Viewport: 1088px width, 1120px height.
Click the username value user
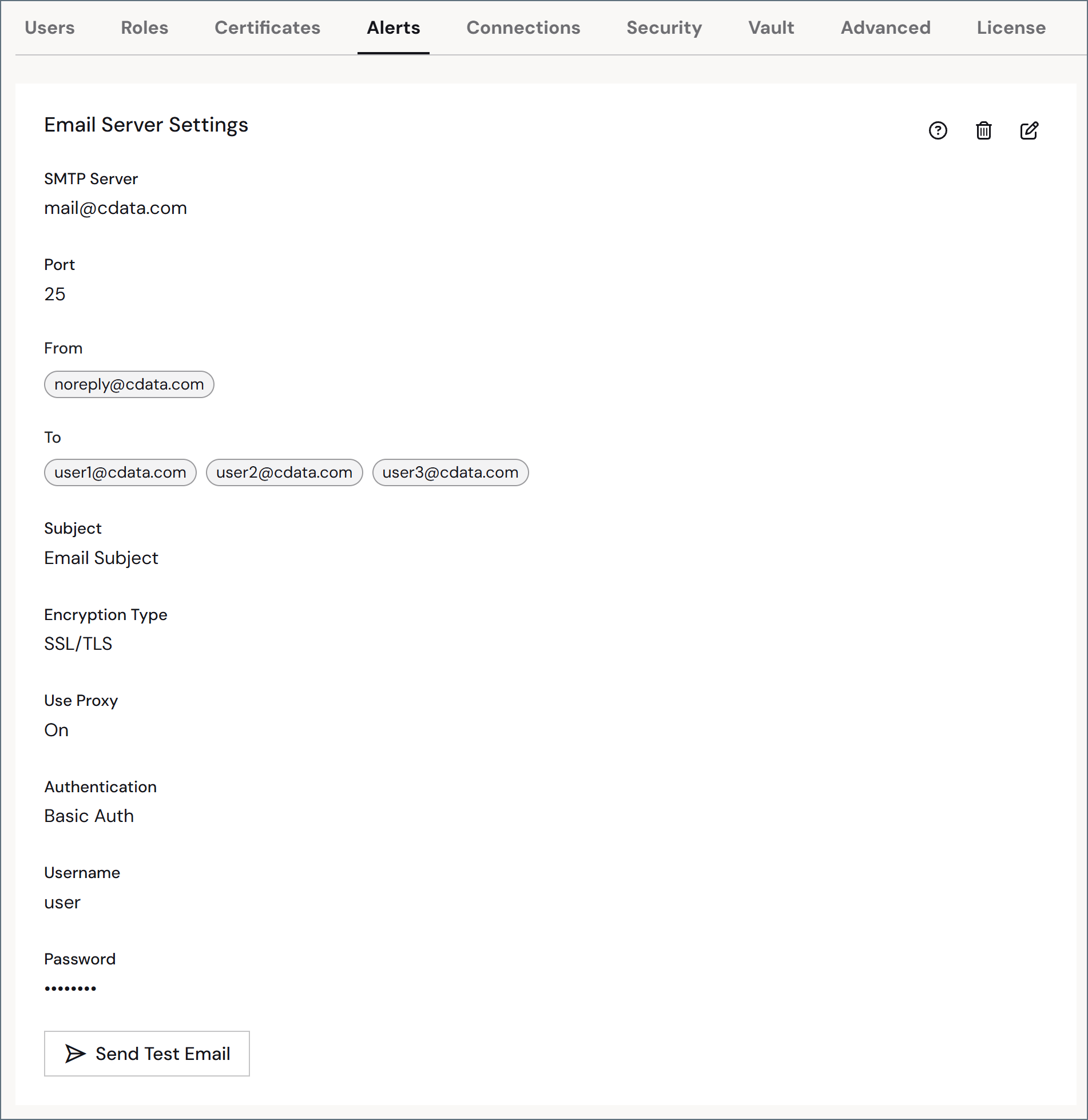(62, 903)
